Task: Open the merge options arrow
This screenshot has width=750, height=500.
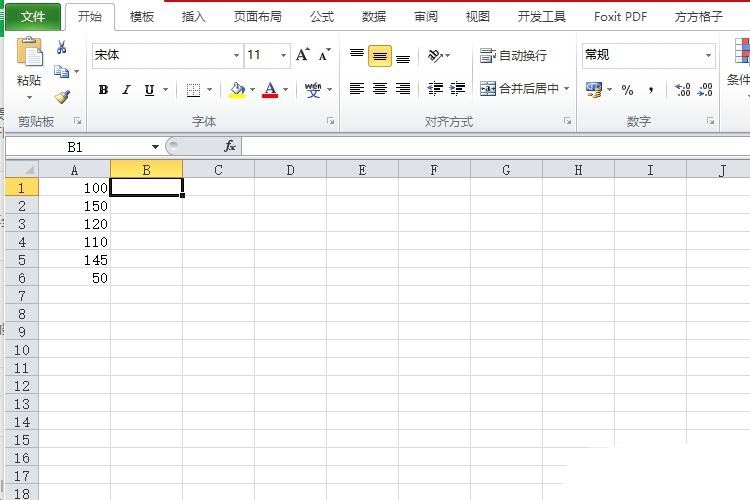Action: (x=567, y=89)
